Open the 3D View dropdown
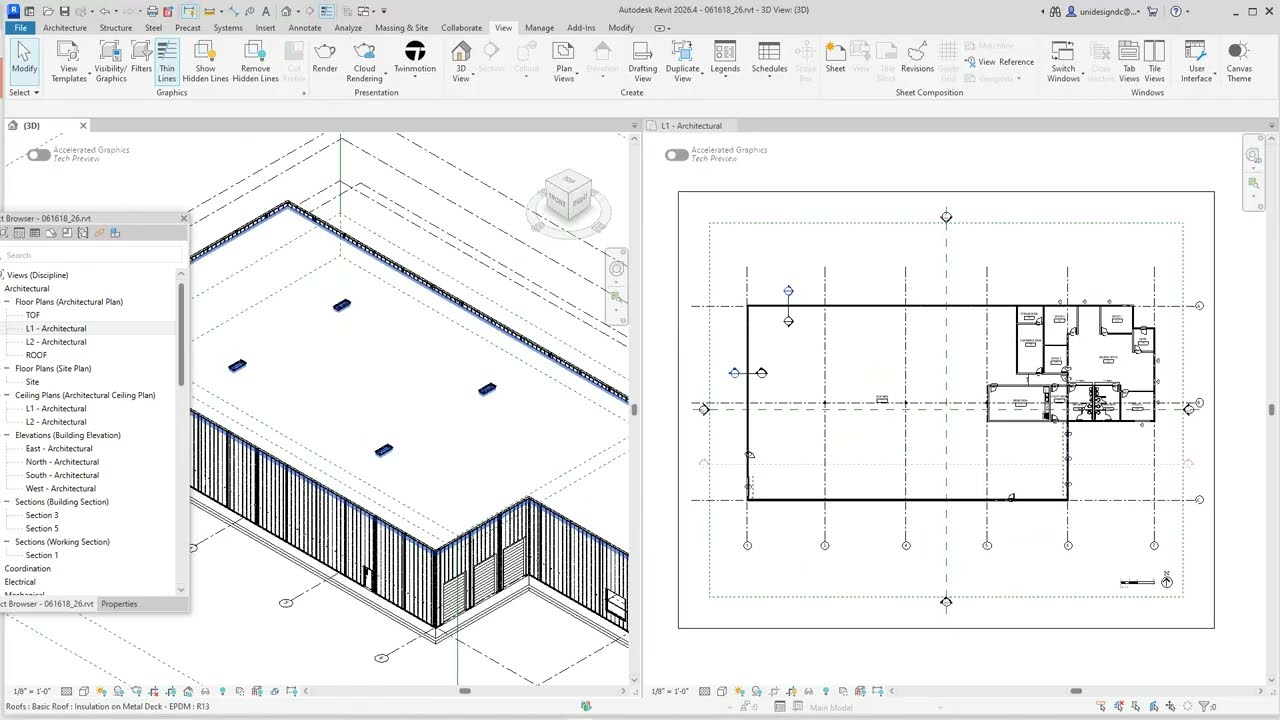This screenshot has width=1280, height=720. coord(461,61)
